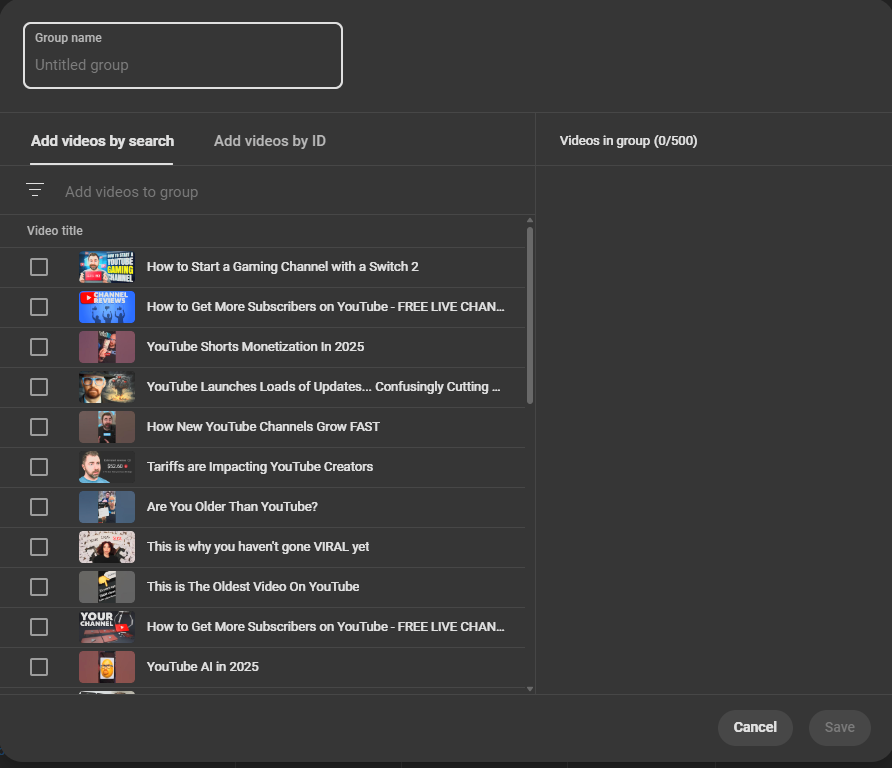Image resolution: width=892 pixels, height=768 pixels.
Task: Click the scroll up arrow of video list
Action: (x=530, y=220)
